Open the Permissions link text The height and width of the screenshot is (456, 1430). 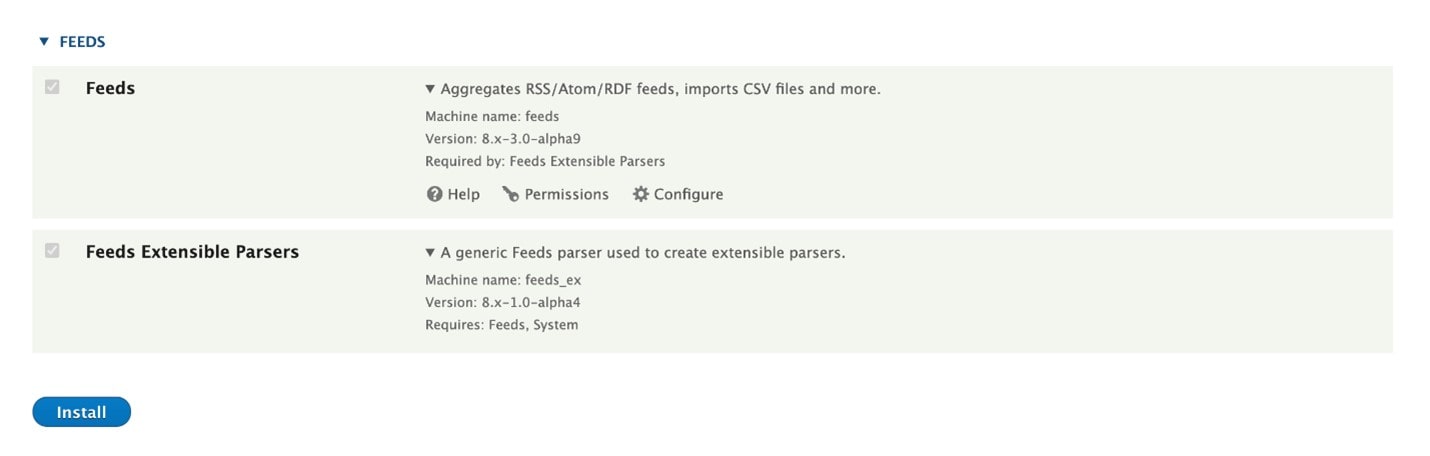click(x=566, y=195)
